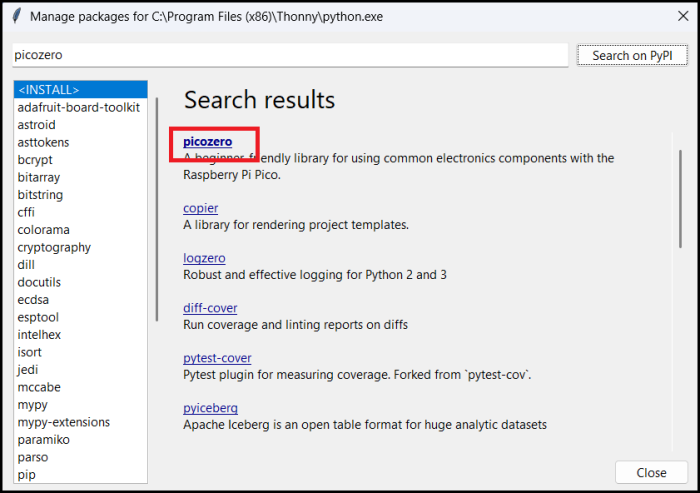Click into the package search field
The width and height of the screenshot is (700, 493).
[x=290, y=55]
